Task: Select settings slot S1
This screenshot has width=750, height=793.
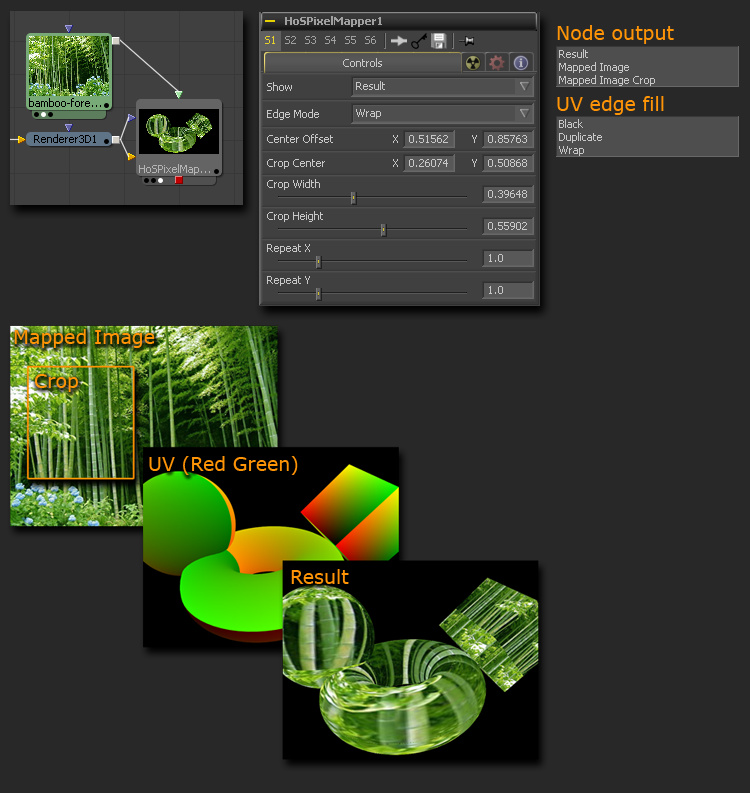Action: [x=270, y=40]
